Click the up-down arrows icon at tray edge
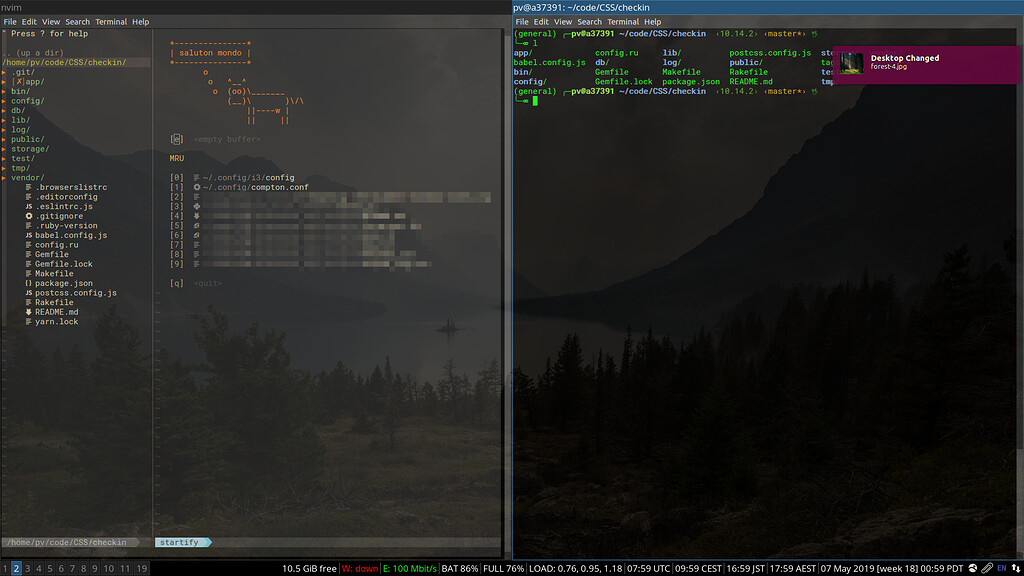This screenshot has height=576, width=1024. tap(1016, 567)
